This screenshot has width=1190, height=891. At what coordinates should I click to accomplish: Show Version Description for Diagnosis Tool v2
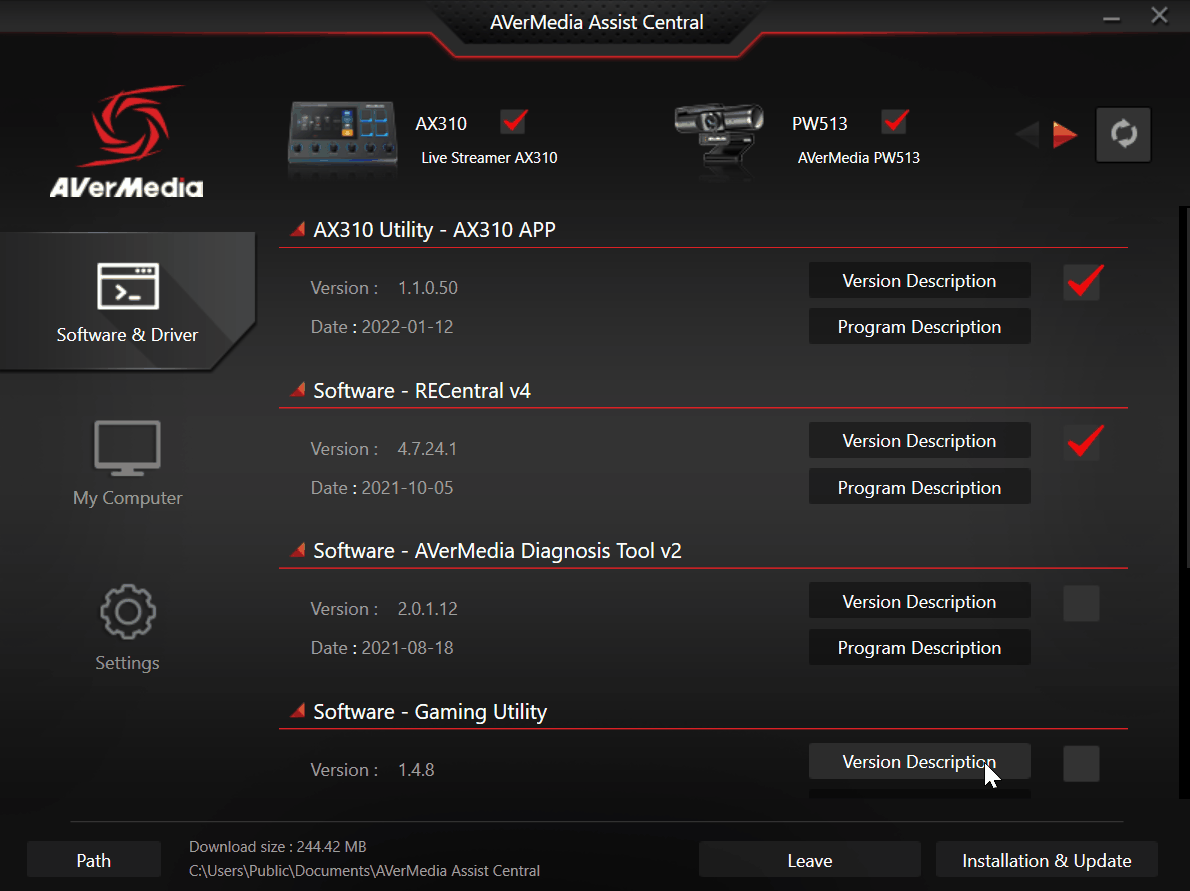coord(919,602)
